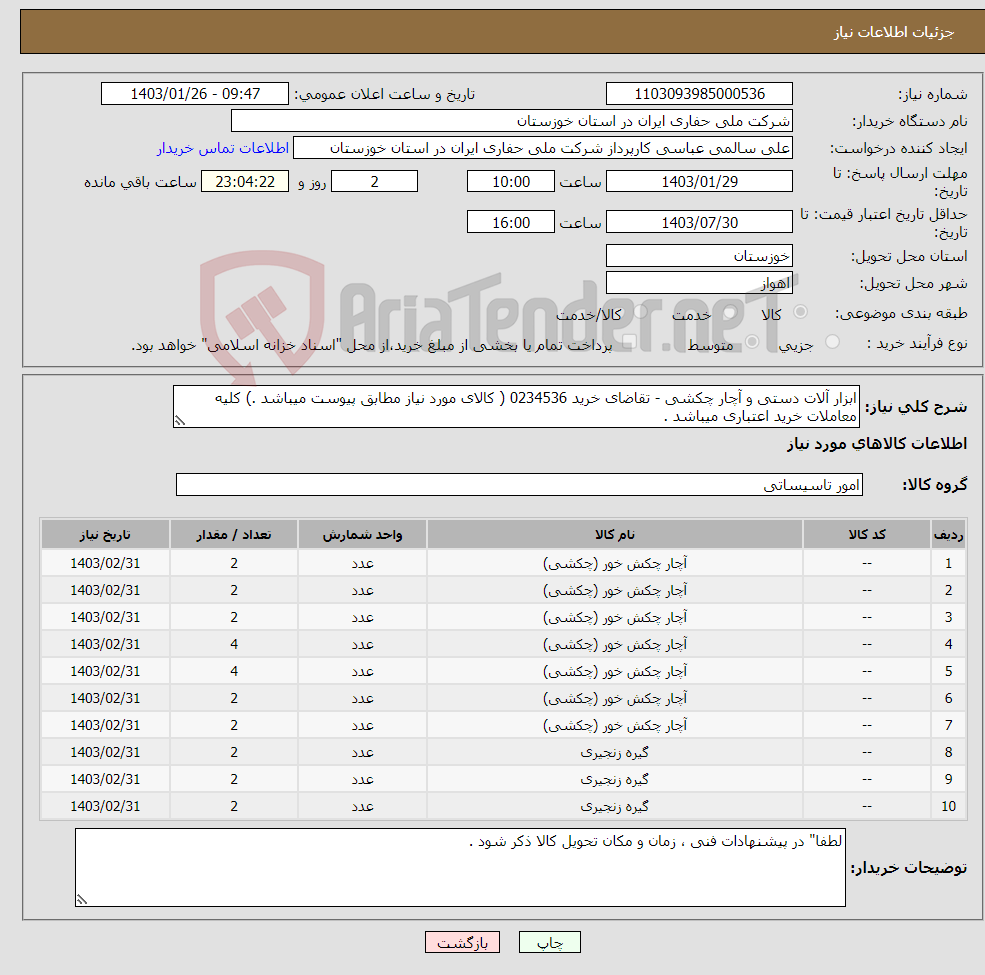Click row number 3 cell
The width and height of the screenshot is (985, 975).
pyautogui.click(x=948, y=618)
